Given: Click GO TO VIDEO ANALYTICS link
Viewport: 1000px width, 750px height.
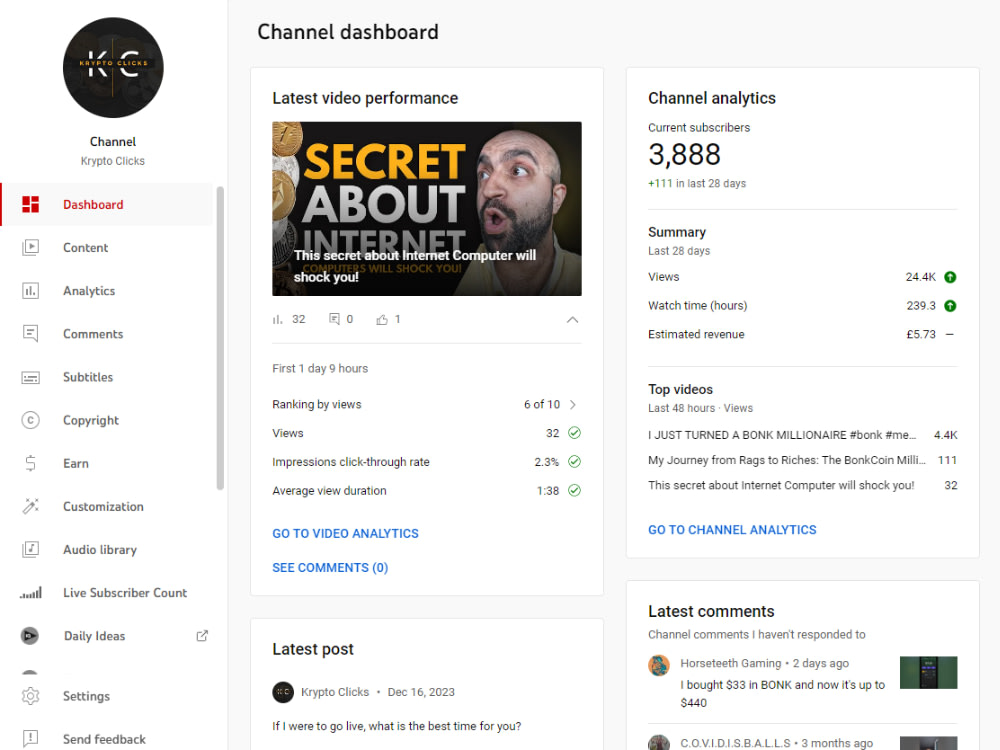Looking at the screenshot, I should click(x=345, y=533).
